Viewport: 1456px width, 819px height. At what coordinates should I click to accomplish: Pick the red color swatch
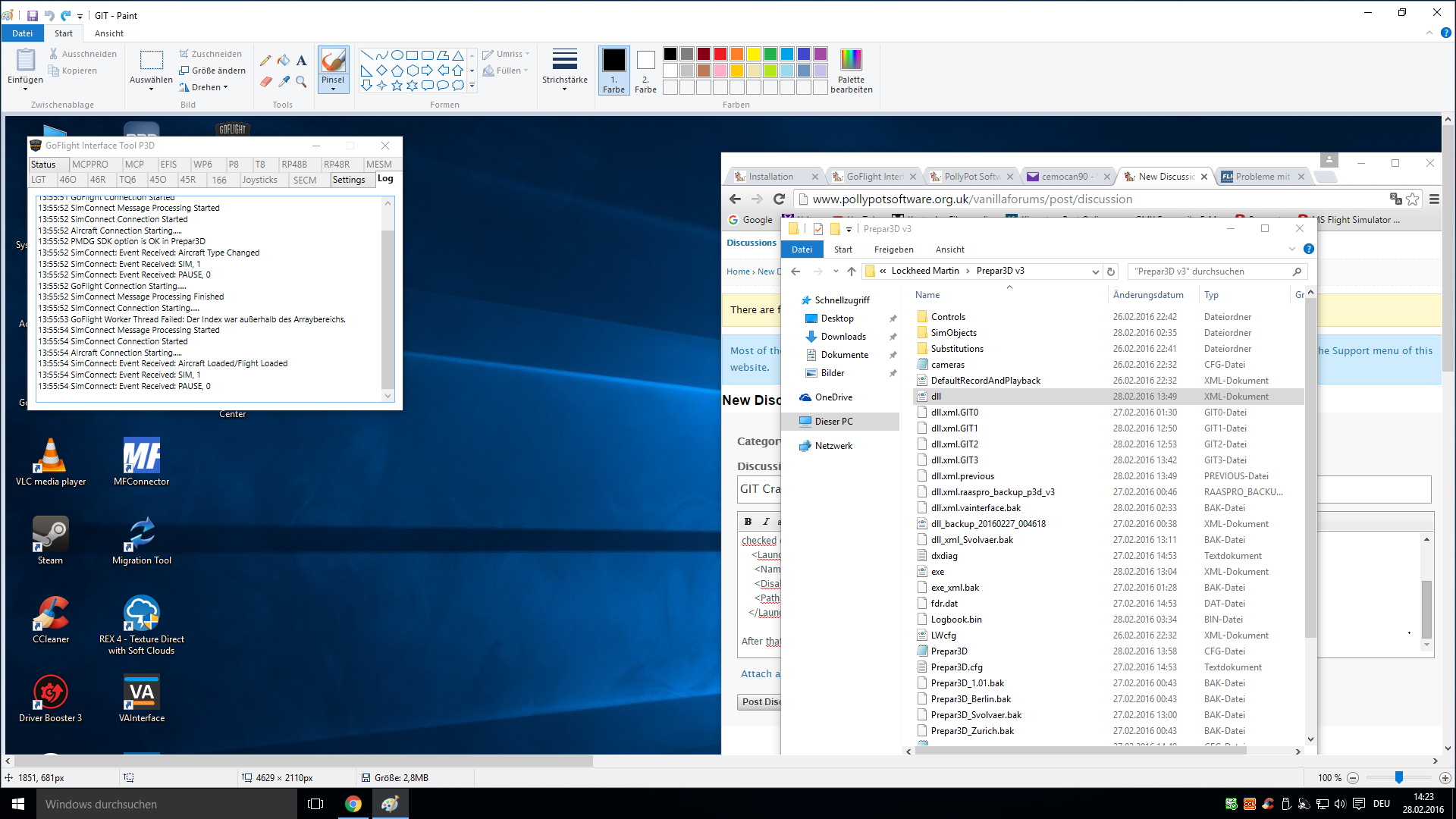[x=720, y=54]
